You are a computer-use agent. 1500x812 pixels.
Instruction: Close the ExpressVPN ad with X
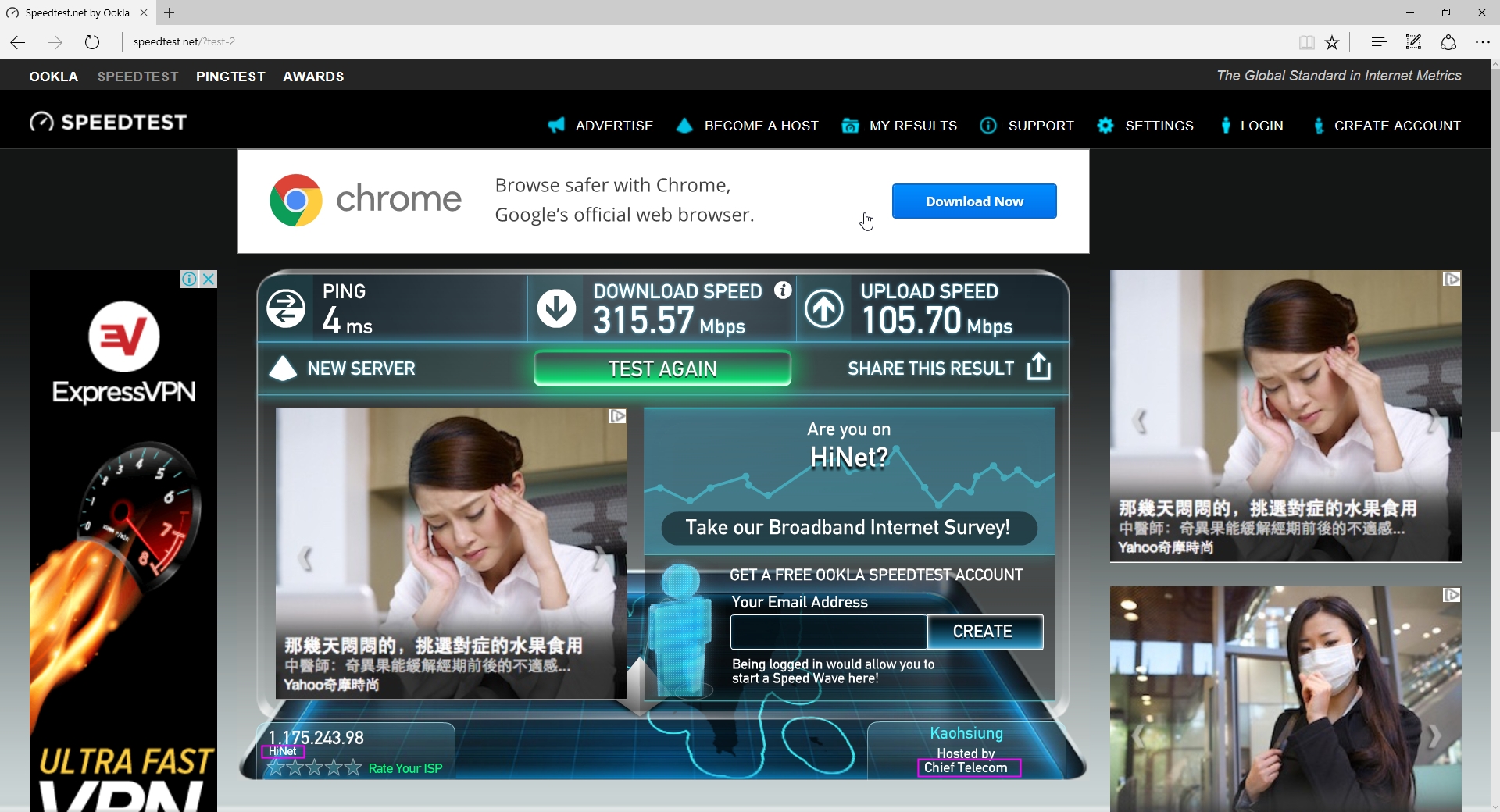[x=209, y=280]
